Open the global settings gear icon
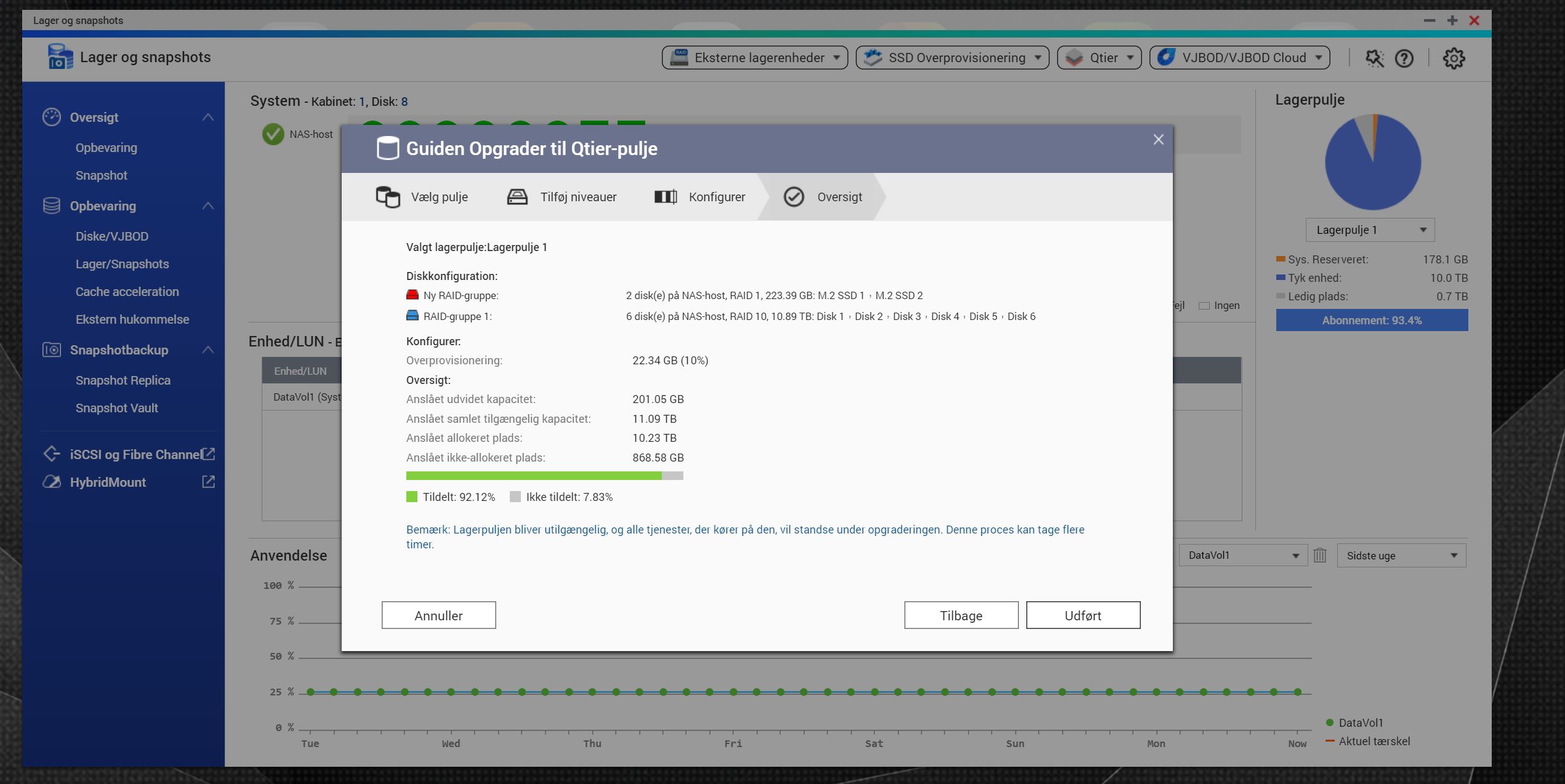Image resolution: width=1565 pixels, height=784 pixels. tap(1454, 58)
